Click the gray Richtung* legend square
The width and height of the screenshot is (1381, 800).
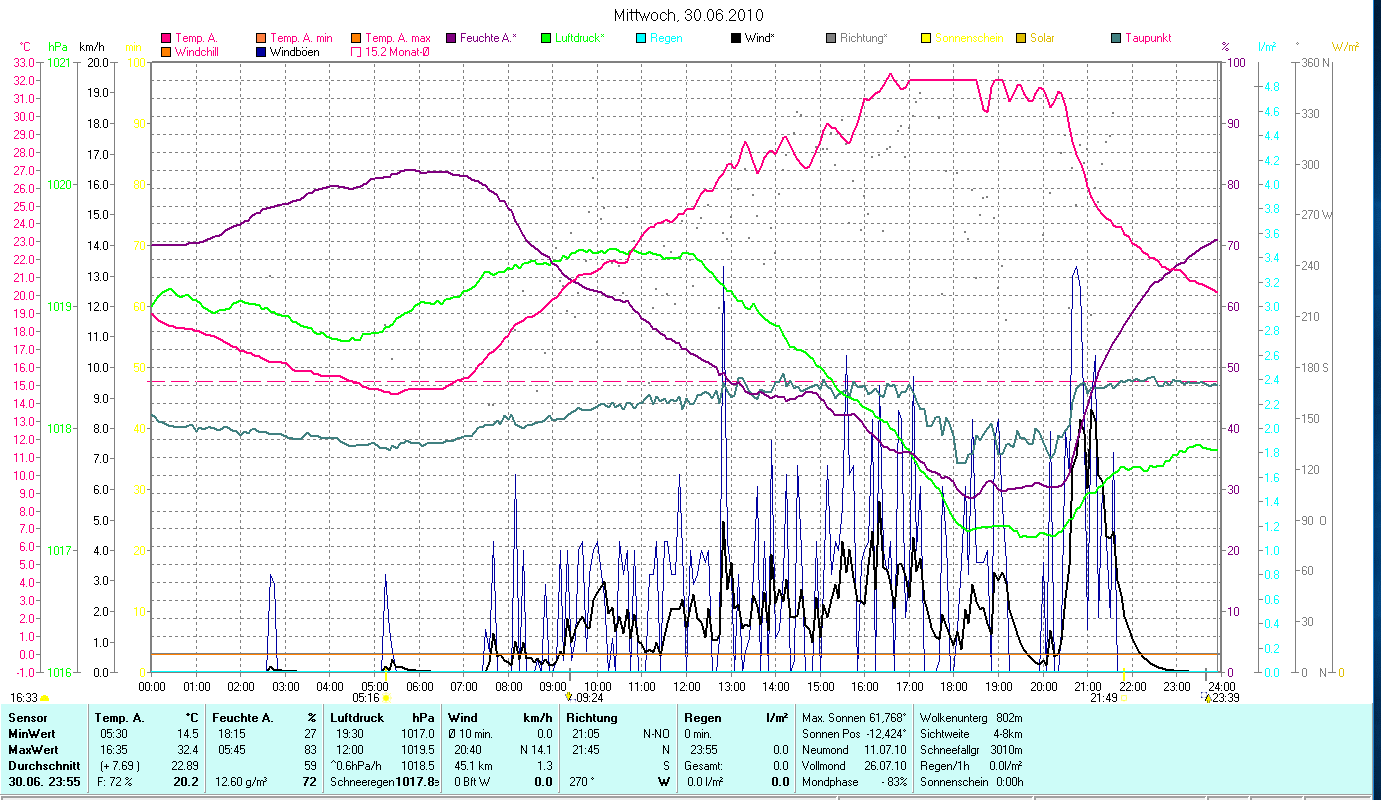[831, 39]
